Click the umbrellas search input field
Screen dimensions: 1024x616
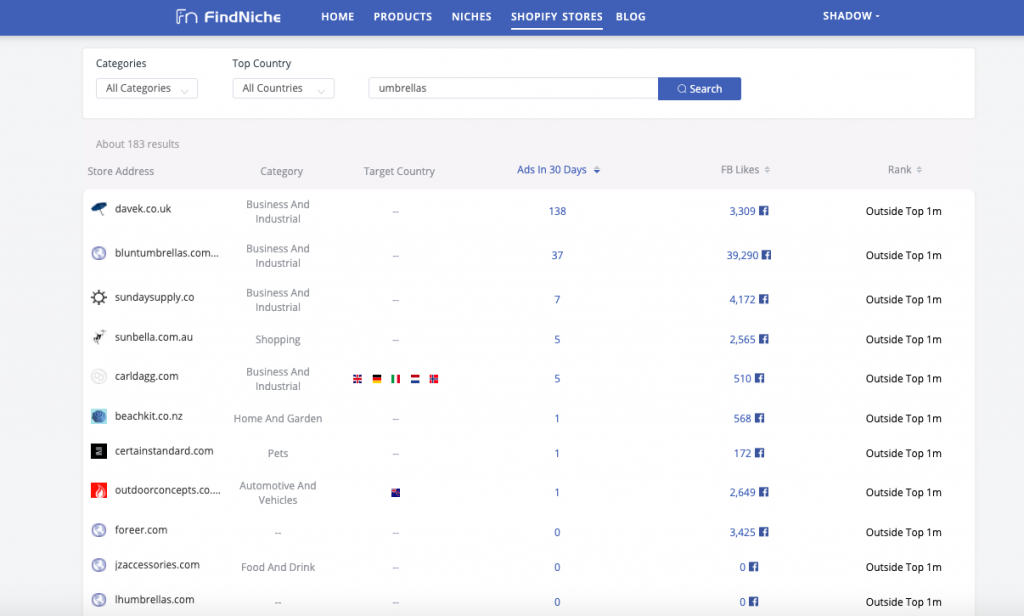513,88
